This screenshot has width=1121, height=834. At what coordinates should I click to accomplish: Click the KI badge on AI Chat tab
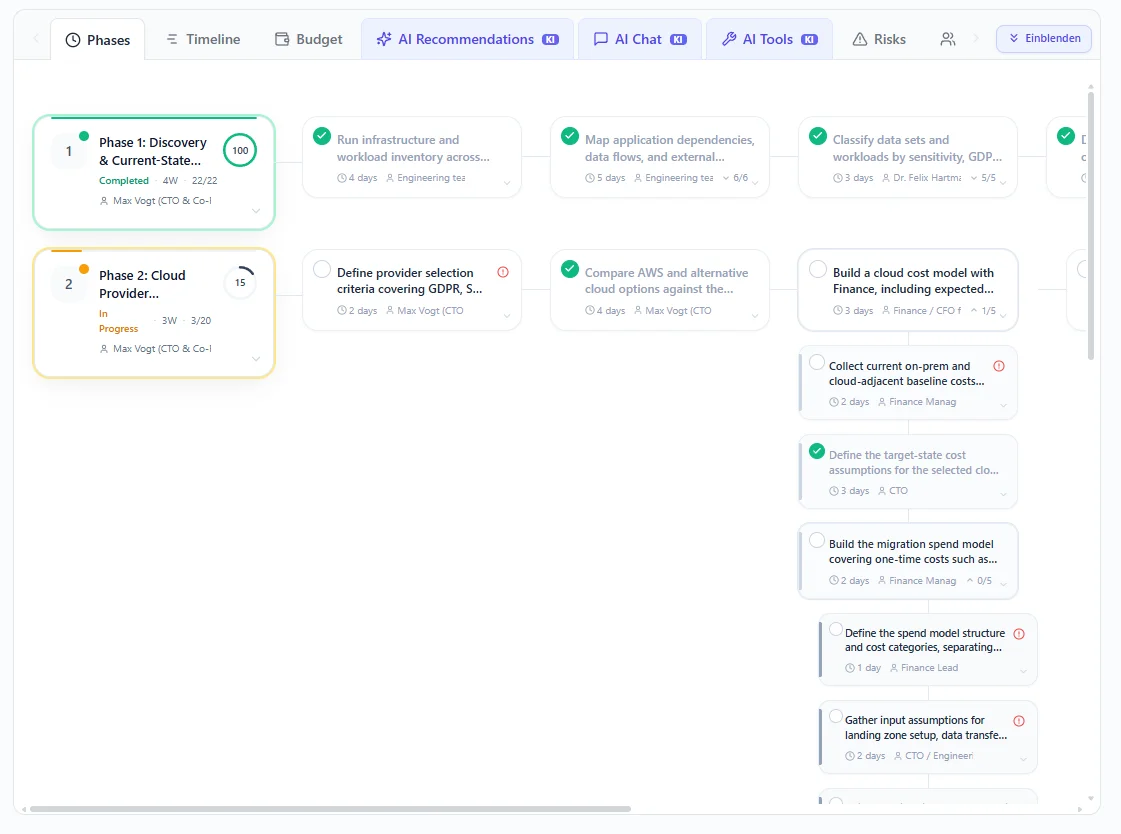point(678,40)
